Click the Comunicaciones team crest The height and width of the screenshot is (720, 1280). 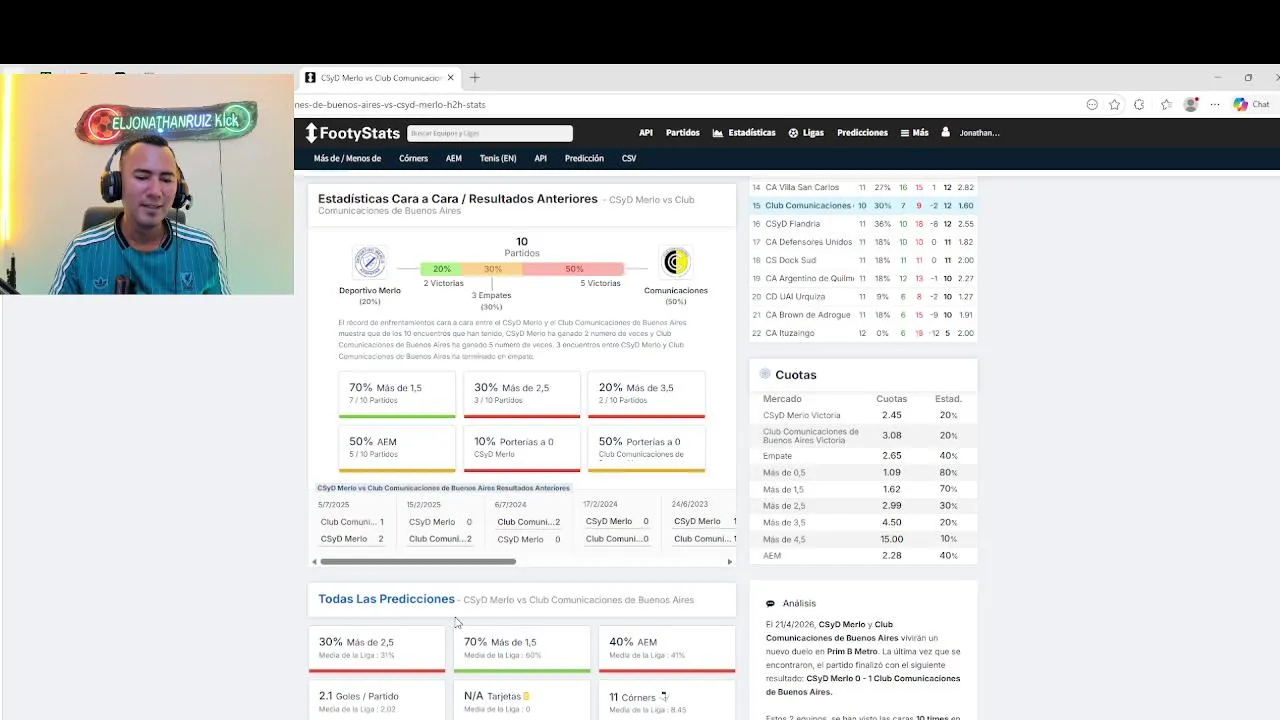coord(676,262)
